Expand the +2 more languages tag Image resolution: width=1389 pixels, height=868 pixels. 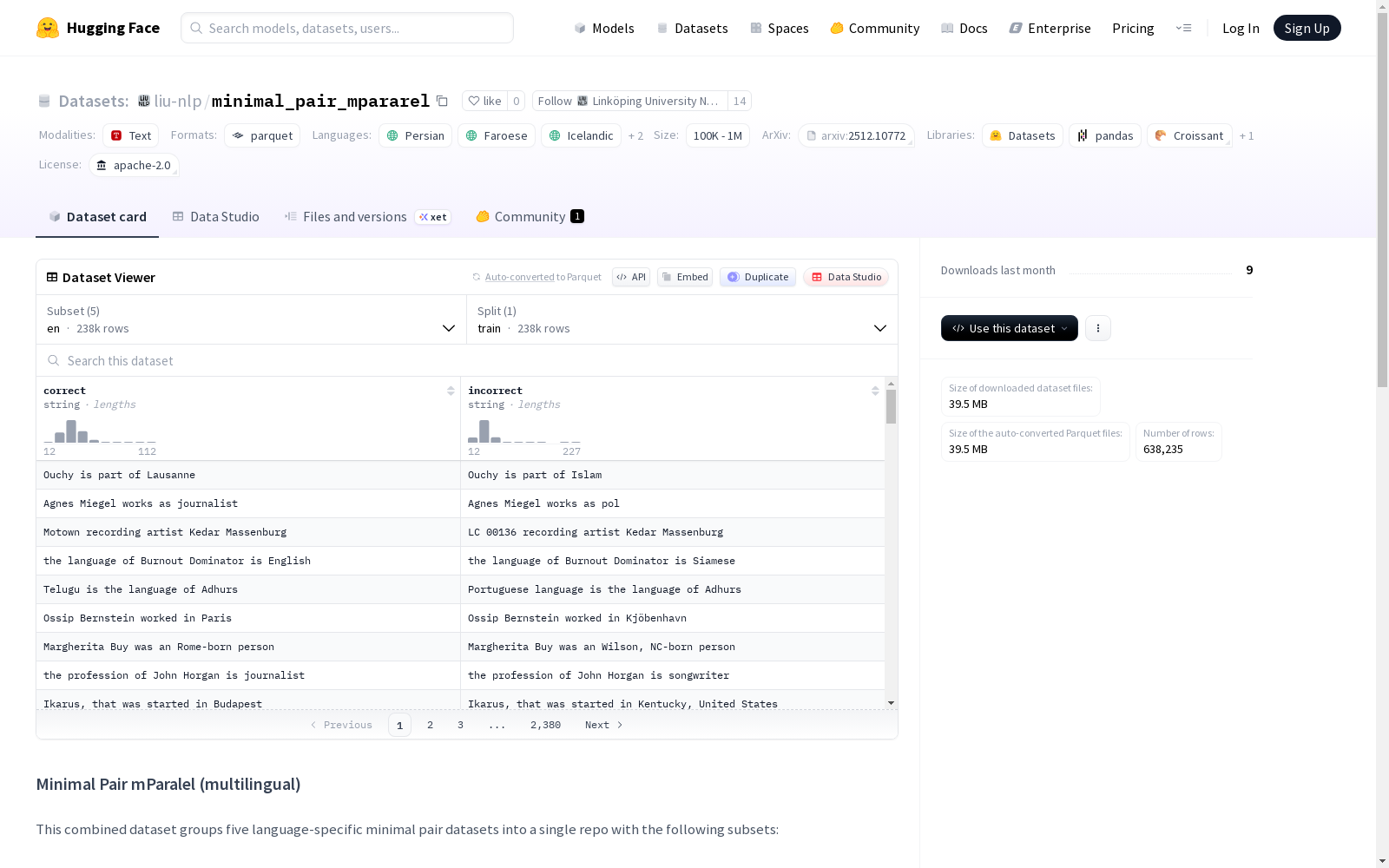636,135
